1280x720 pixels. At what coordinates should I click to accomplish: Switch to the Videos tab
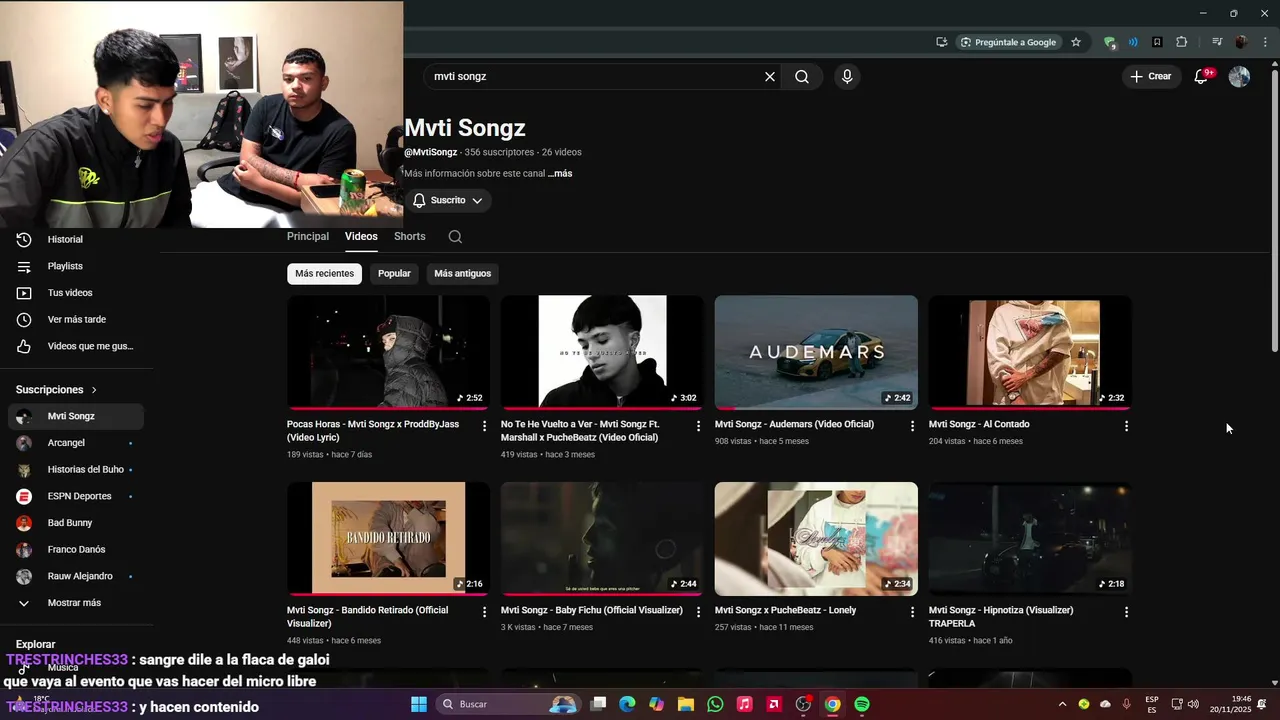tap(361, 237)
